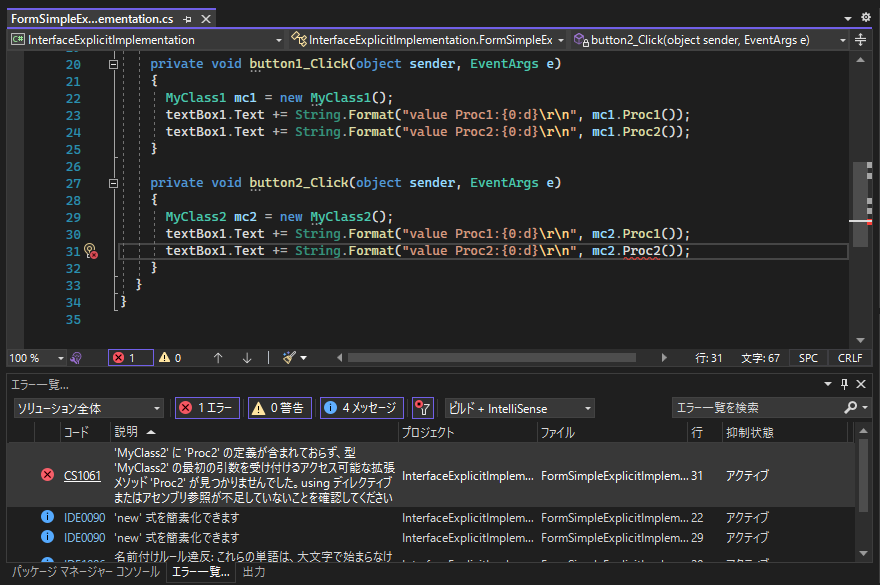Click the line number indicator 行: 31
This screenshot has height=585, width=880.
coord(708,358)
